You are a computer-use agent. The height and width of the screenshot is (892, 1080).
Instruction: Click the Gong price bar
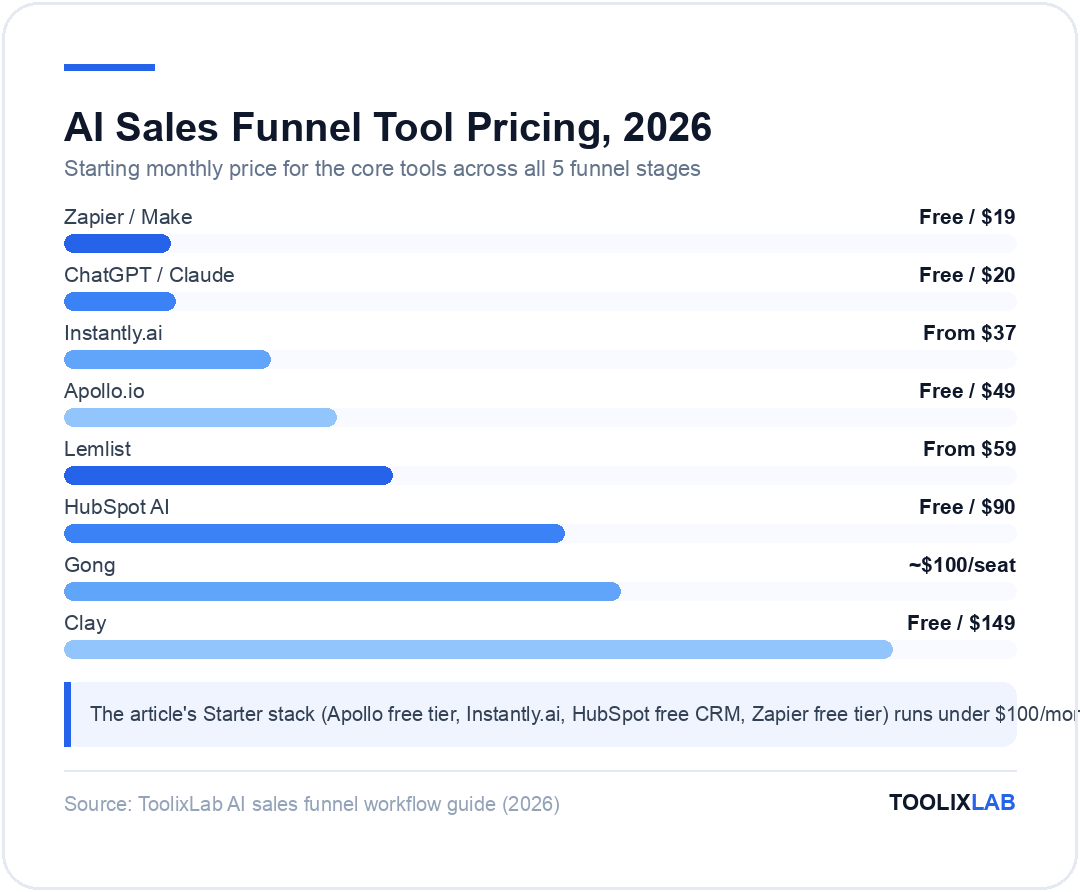[342, 592]
